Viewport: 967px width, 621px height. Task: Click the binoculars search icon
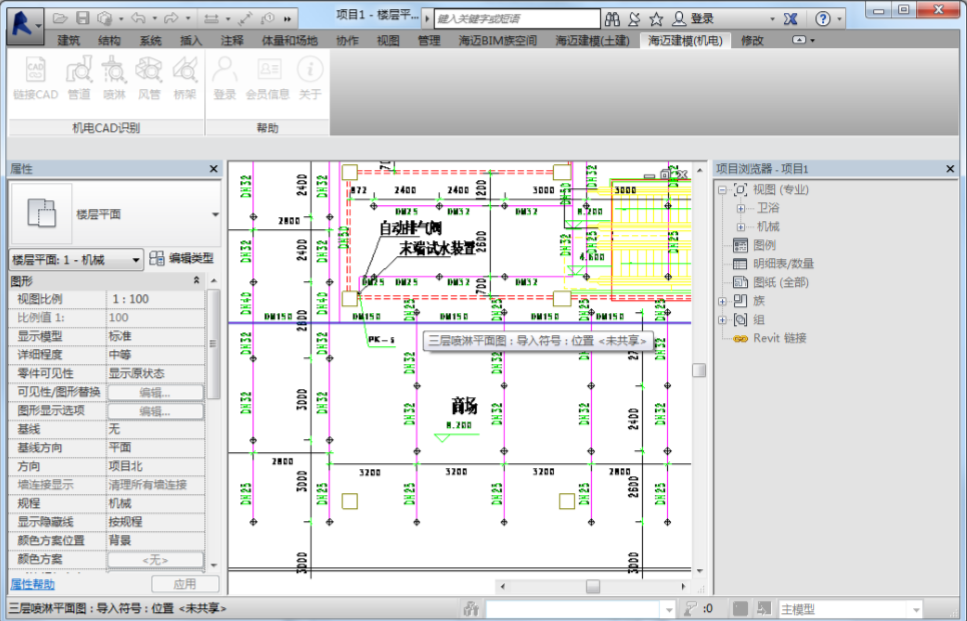pos(612,19)
